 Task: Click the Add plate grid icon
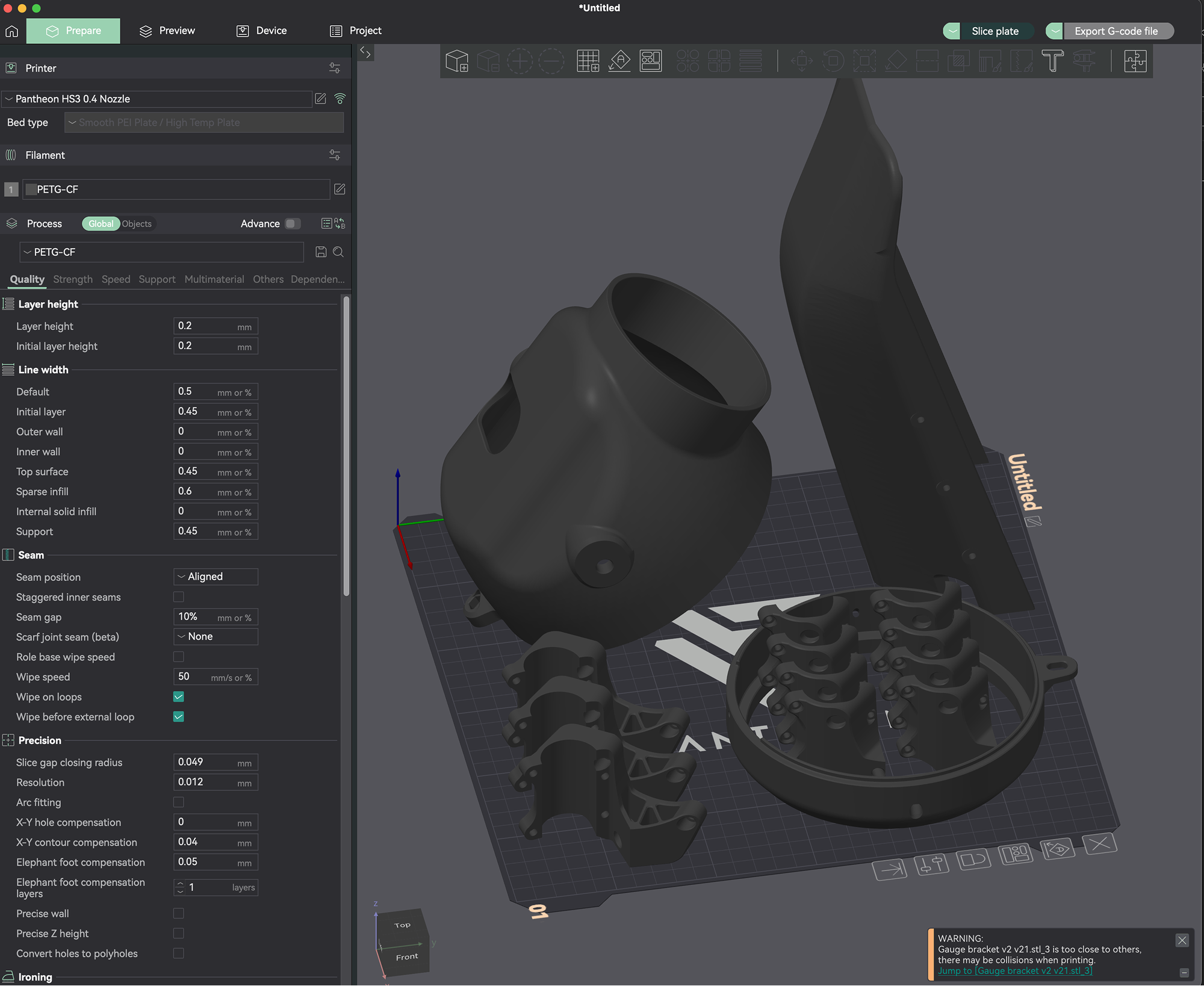588,61
